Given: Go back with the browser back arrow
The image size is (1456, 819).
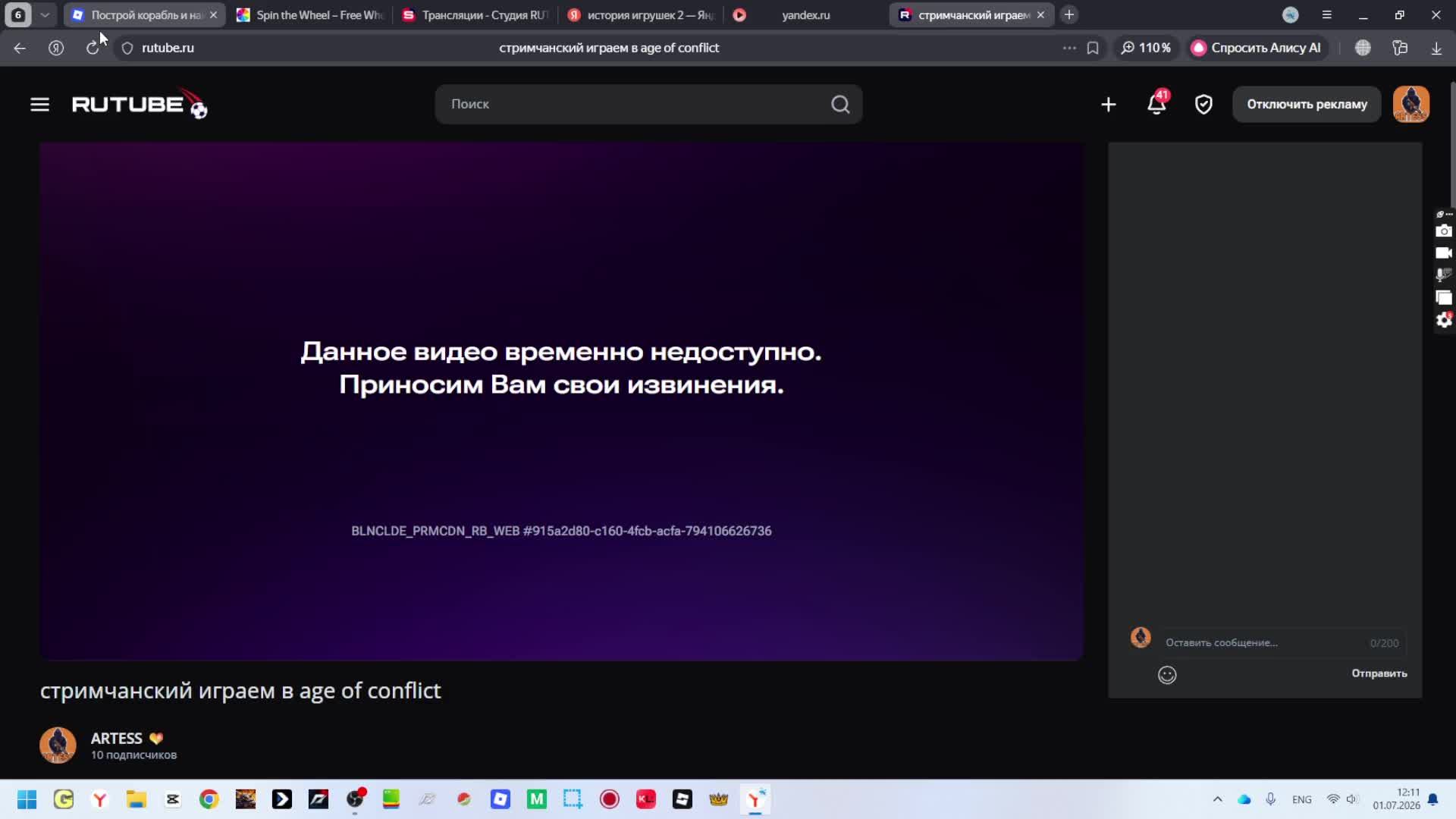Looking at the screenshot, I should pyautogui.click(x=20, y=48).
